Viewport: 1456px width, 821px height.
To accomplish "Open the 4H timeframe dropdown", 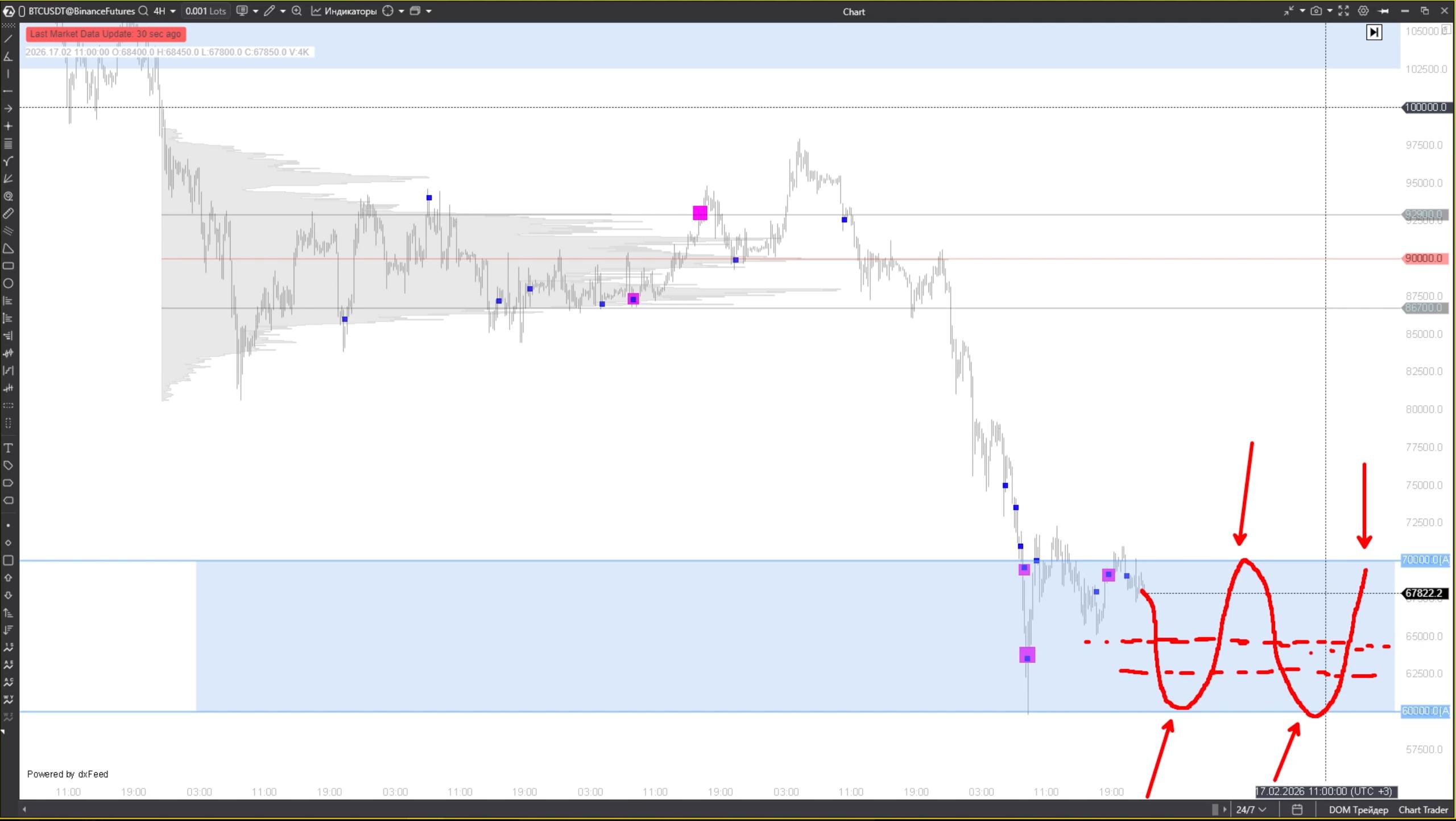I will pyautogui.click(x=164, y=11).
